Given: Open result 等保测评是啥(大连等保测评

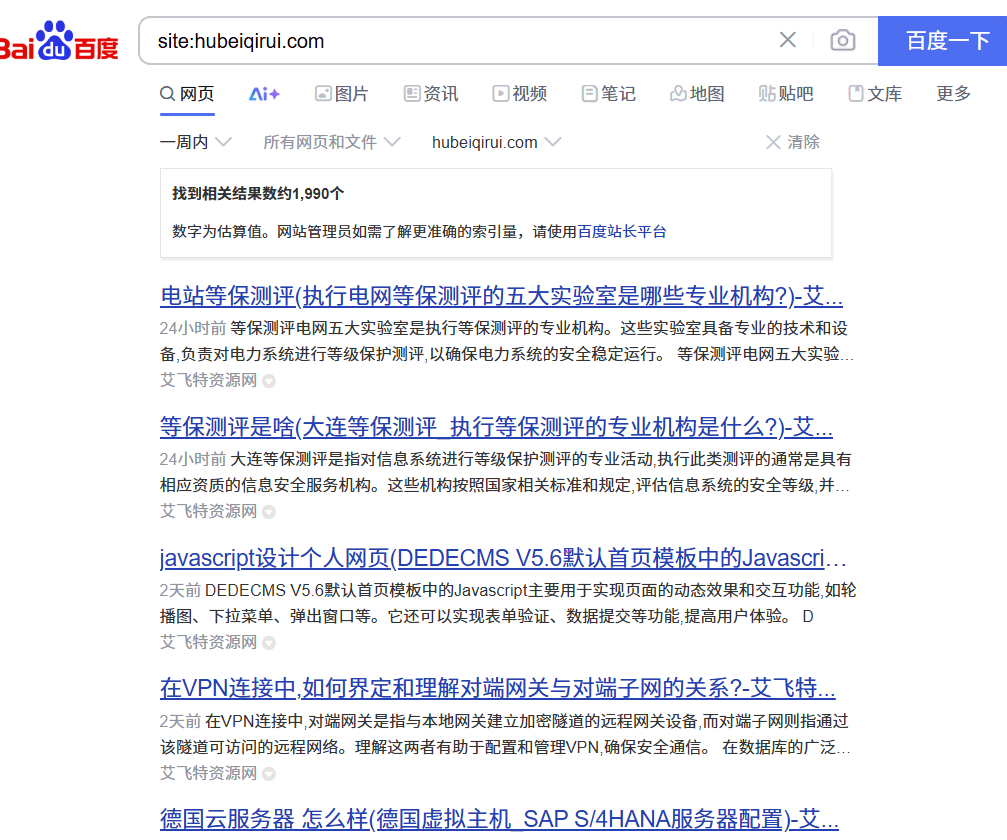Looking at the screenshot, I should tap(496, 427).
